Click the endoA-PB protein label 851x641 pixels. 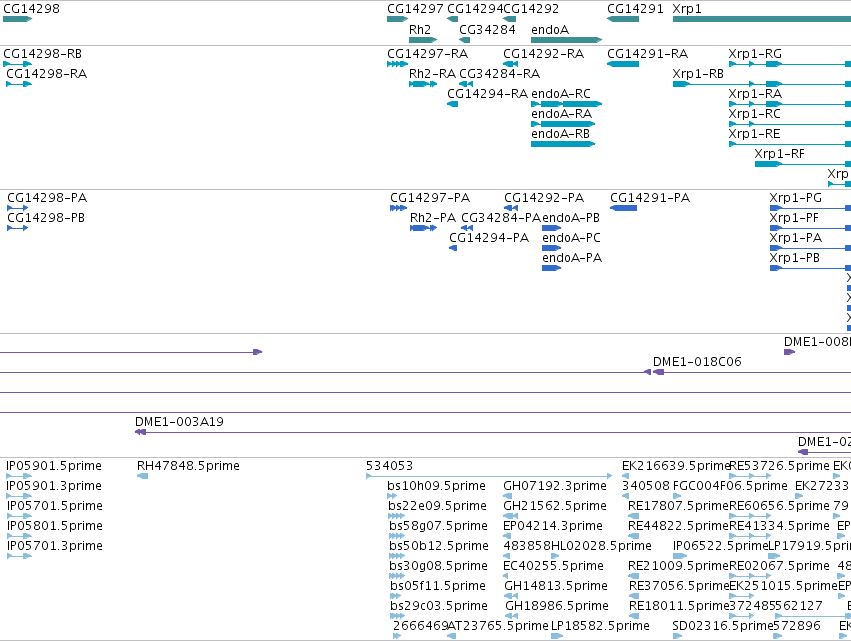tap(571, 218)
